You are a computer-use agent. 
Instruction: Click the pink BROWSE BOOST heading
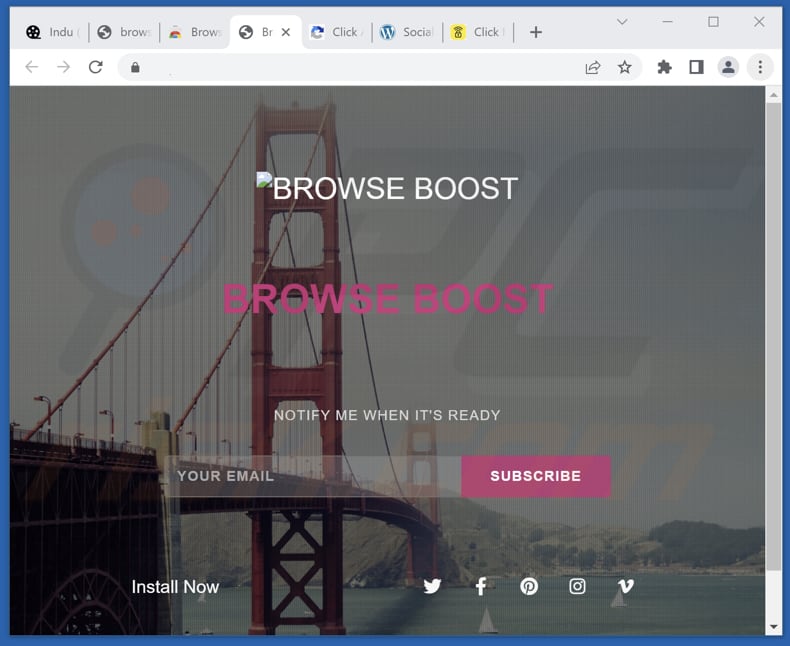pyautogui.click(x=388, y=299)
